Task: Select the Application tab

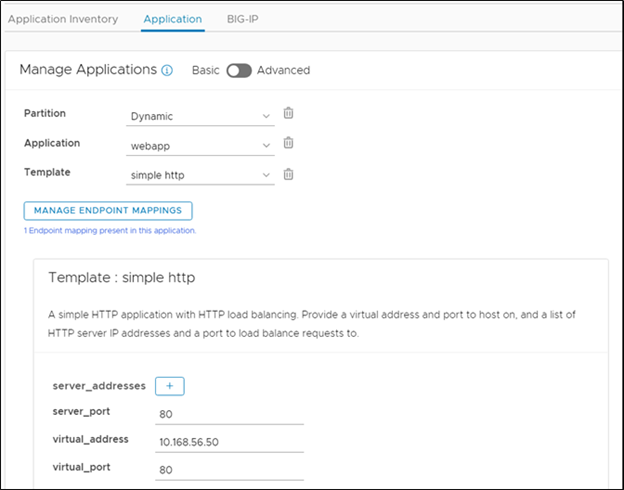Action: coord(172,19)
